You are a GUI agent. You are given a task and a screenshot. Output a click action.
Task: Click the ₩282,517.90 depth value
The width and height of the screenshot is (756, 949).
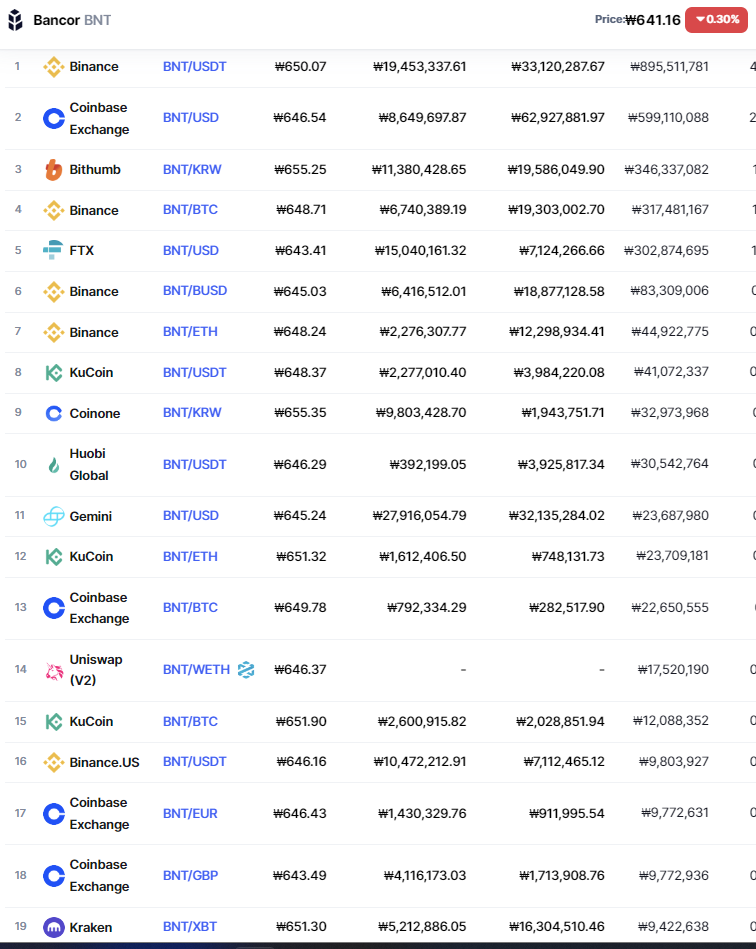[x=567, y=607]
